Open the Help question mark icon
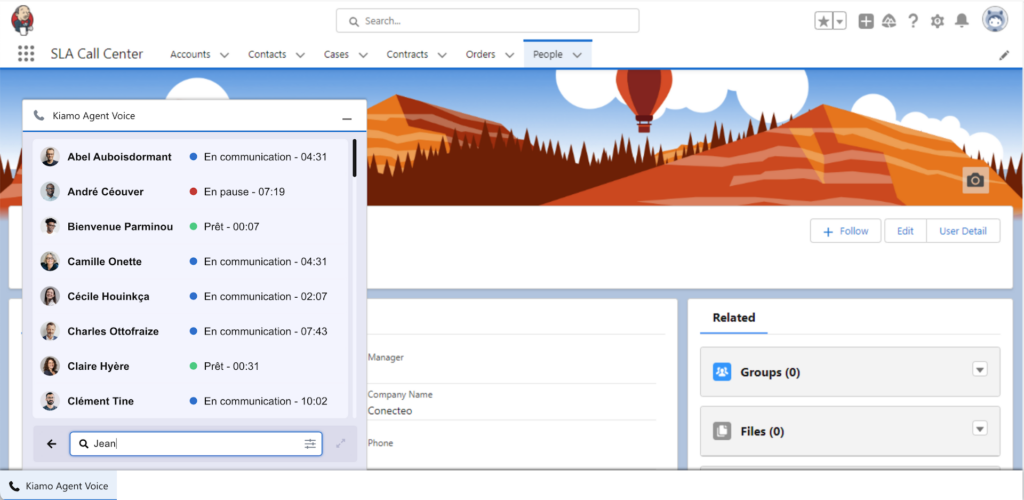Screen dimensions: 1024x500 pos(913,21)
